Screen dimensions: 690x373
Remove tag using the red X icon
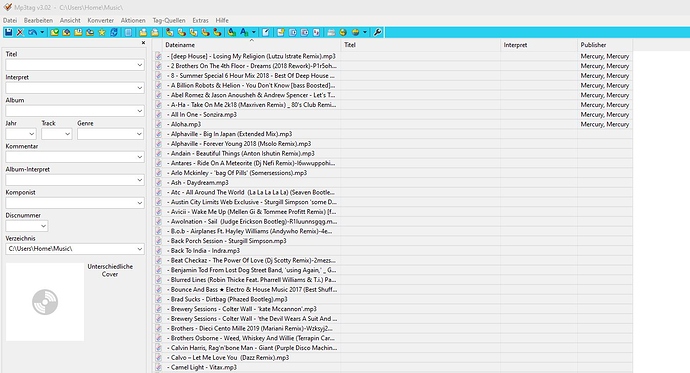(x=20, y=32)
